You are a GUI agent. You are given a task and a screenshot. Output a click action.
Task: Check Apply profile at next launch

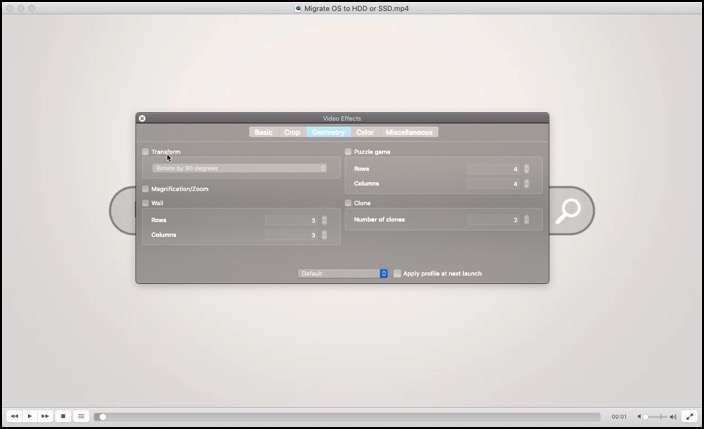coord(397,273)
